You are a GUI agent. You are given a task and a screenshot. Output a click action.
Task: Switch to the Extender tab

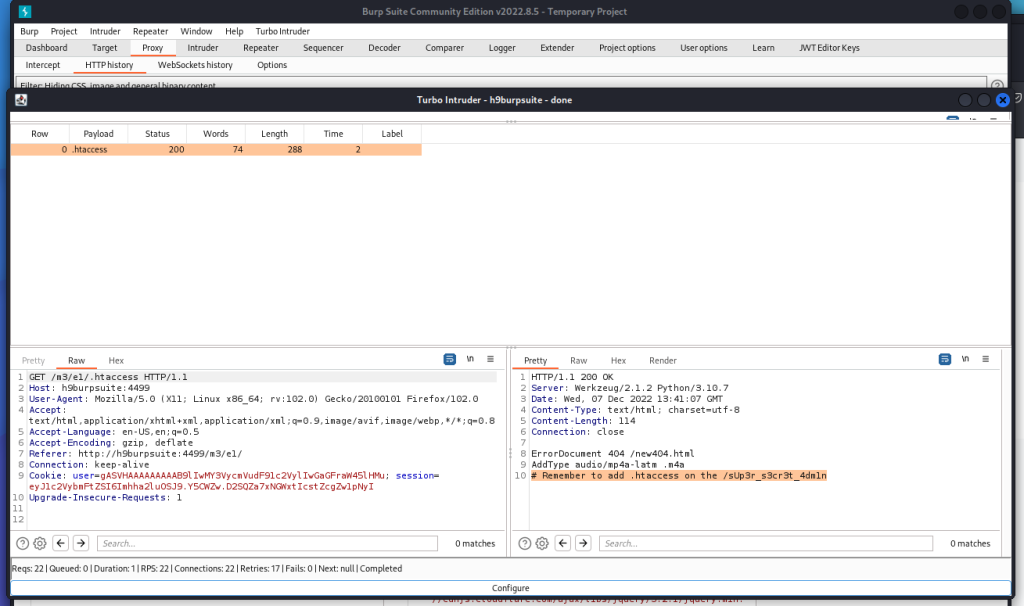tap(558, 48)
